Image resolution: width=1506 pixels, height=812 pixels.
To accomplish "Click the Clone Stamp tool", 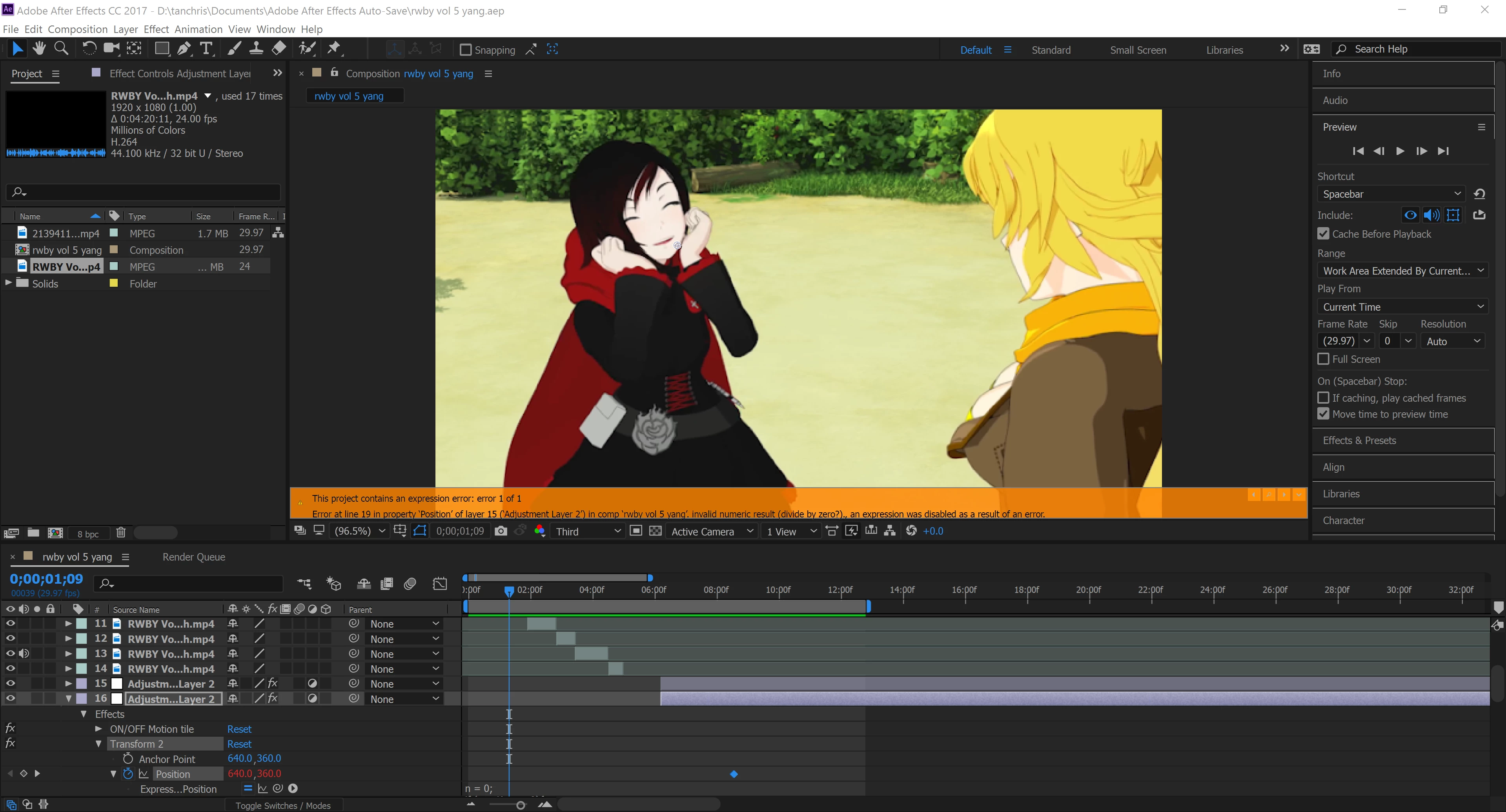I will 255,49.
